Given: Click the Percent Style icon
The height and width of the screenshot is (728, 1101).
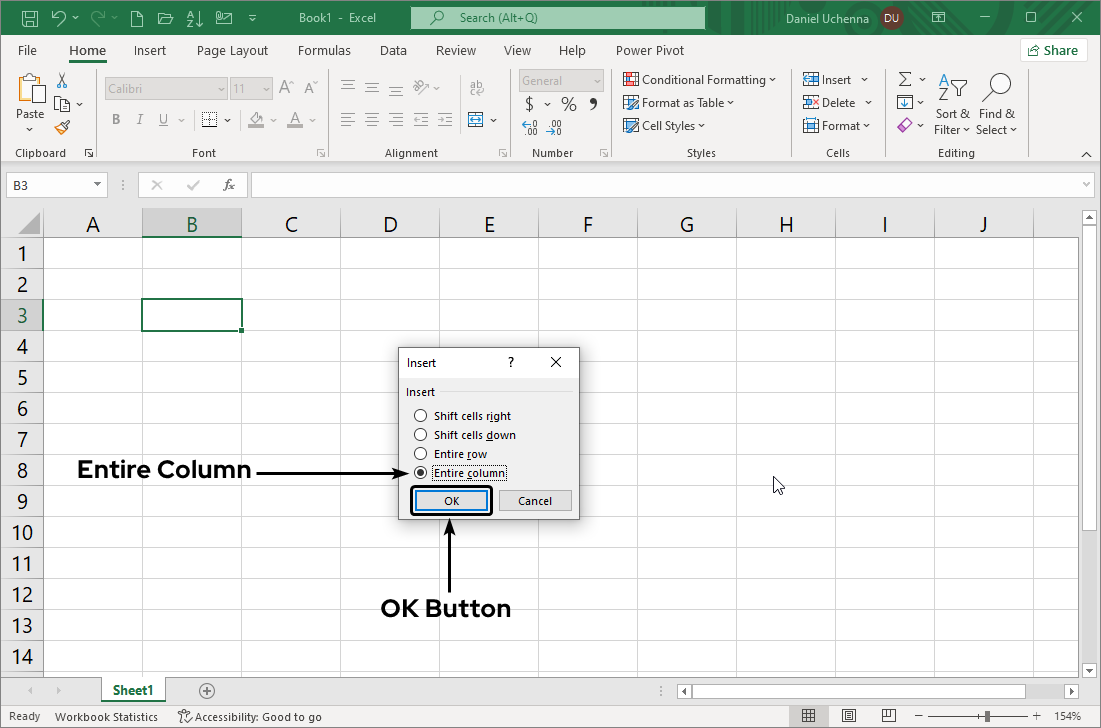Looking at the screenshot, I should pyautogui.click(x=567, y=103).
